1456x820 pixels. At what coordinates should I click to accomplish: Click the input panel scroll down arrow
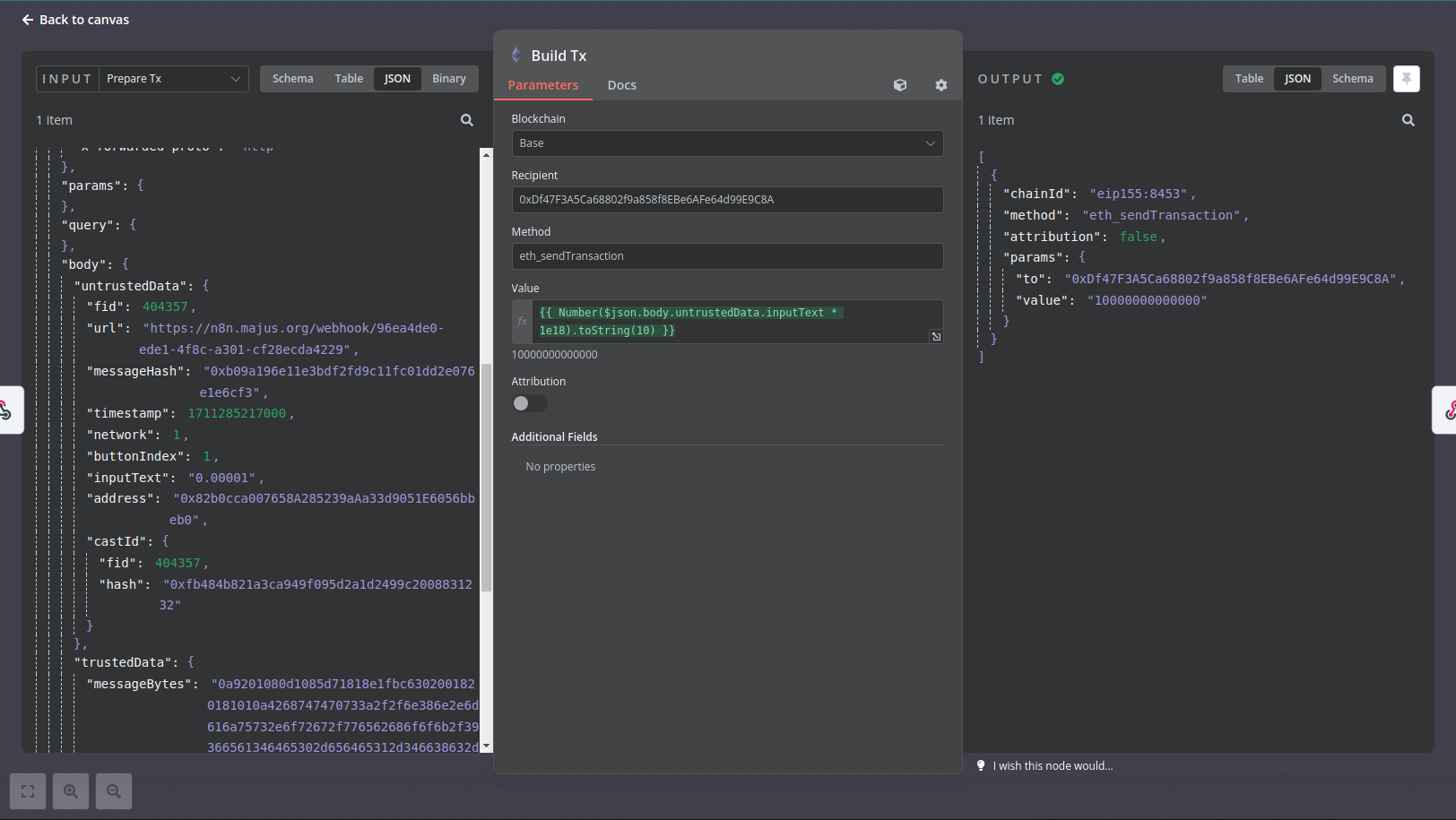click(x=486, y=746)
